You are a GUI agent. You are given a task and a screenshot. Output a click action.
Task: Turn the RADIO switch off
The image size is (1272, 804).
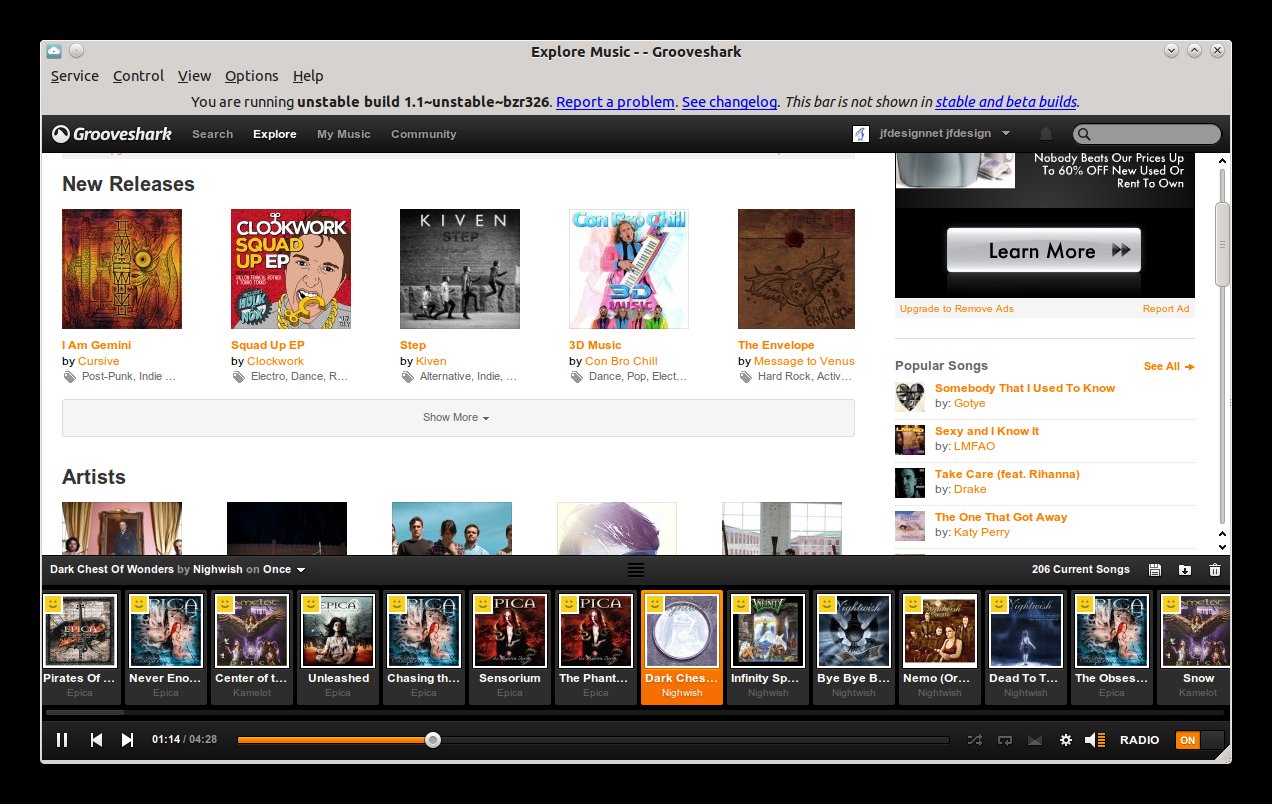coord(1199,740)
